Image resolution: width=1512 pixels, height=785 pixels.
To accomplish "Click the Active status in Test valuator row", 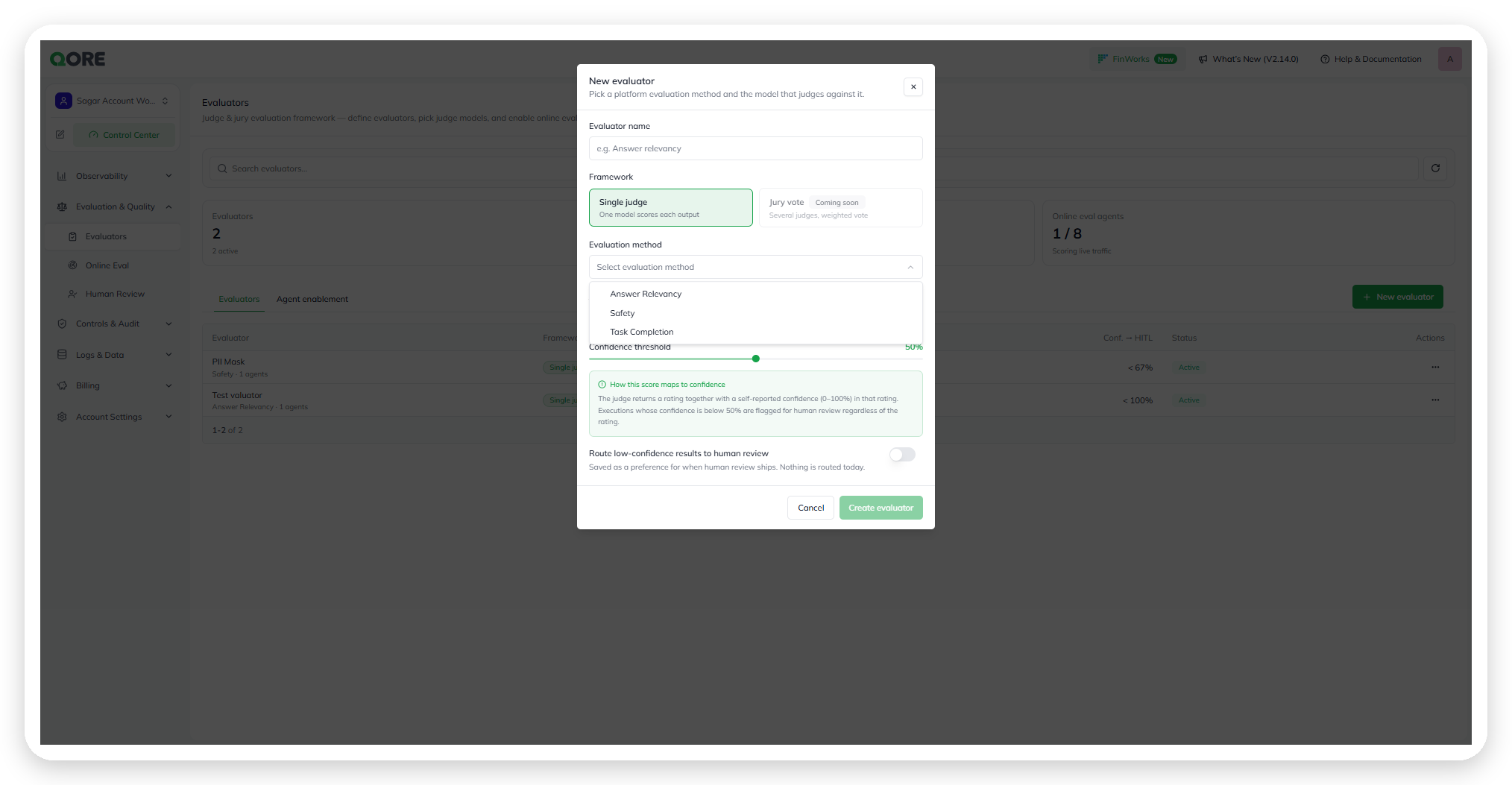I will point(1188,400).
